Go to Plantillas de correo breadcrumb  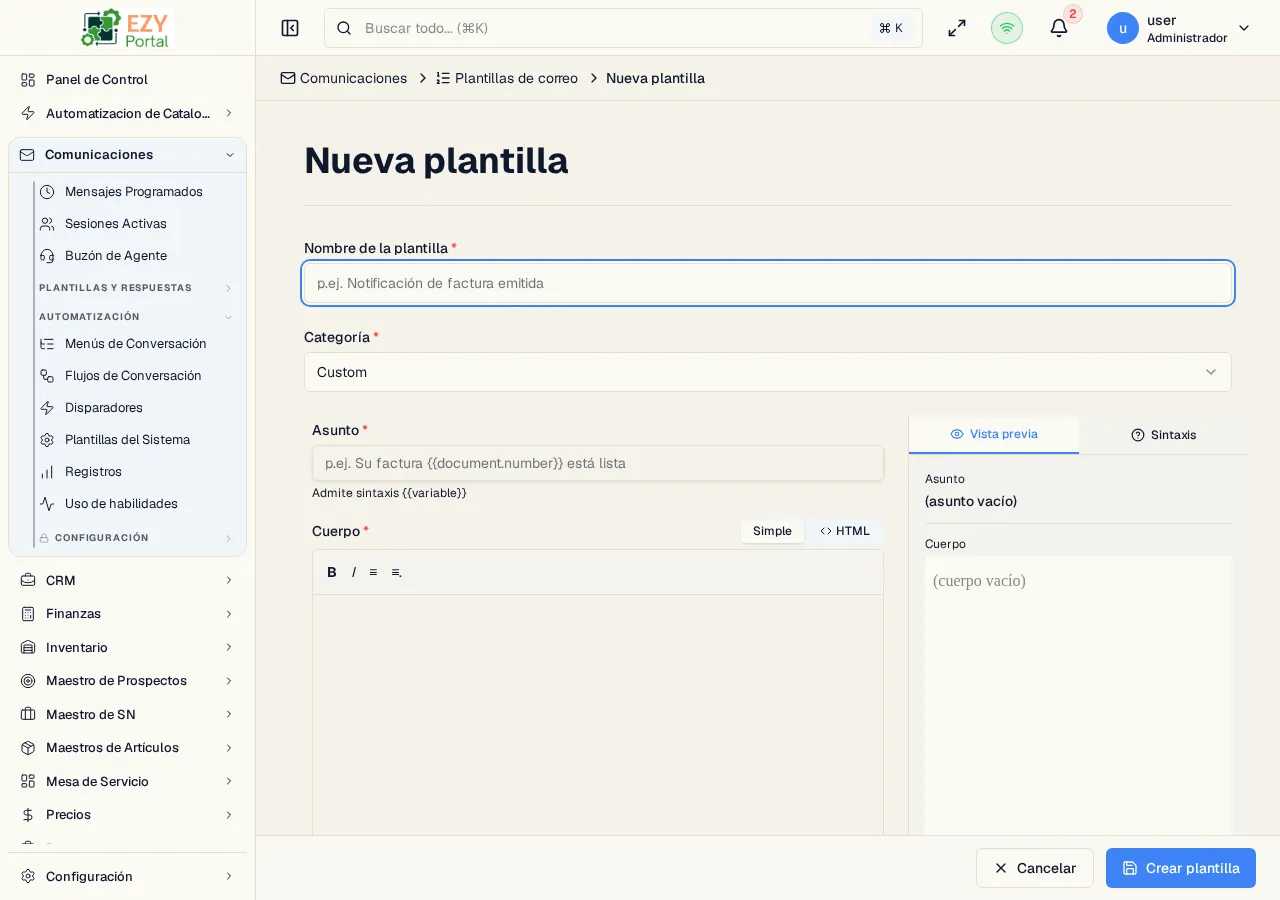click(x=507, y=78)
